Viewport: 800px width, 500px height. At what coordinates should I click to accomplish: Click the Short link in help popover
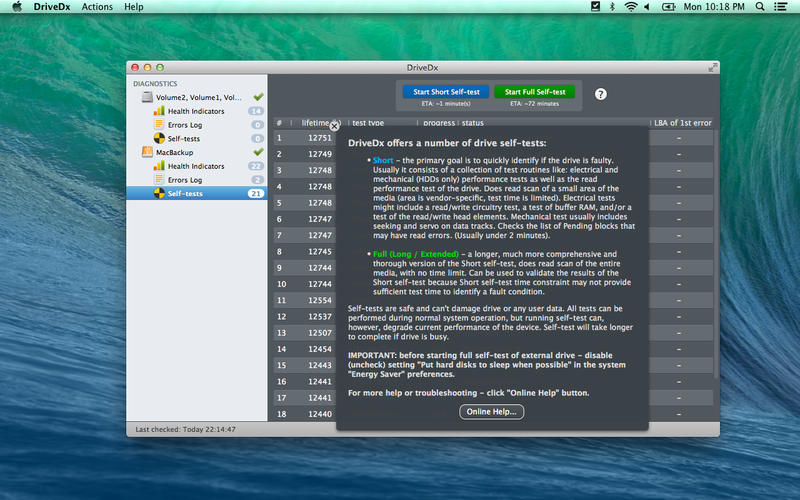point(383,160)
